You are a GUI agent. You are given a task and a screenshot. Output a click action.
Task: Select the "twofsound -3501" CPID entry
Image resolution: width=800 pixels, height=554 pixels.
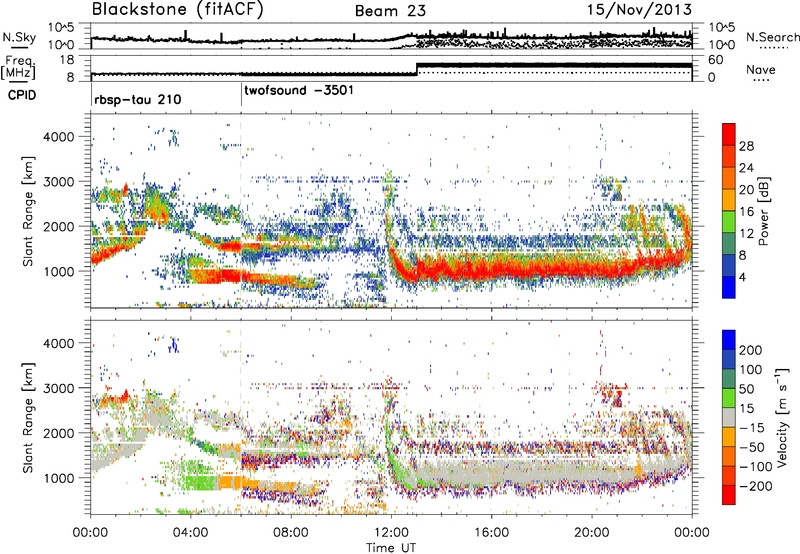[x=299, y=91]
